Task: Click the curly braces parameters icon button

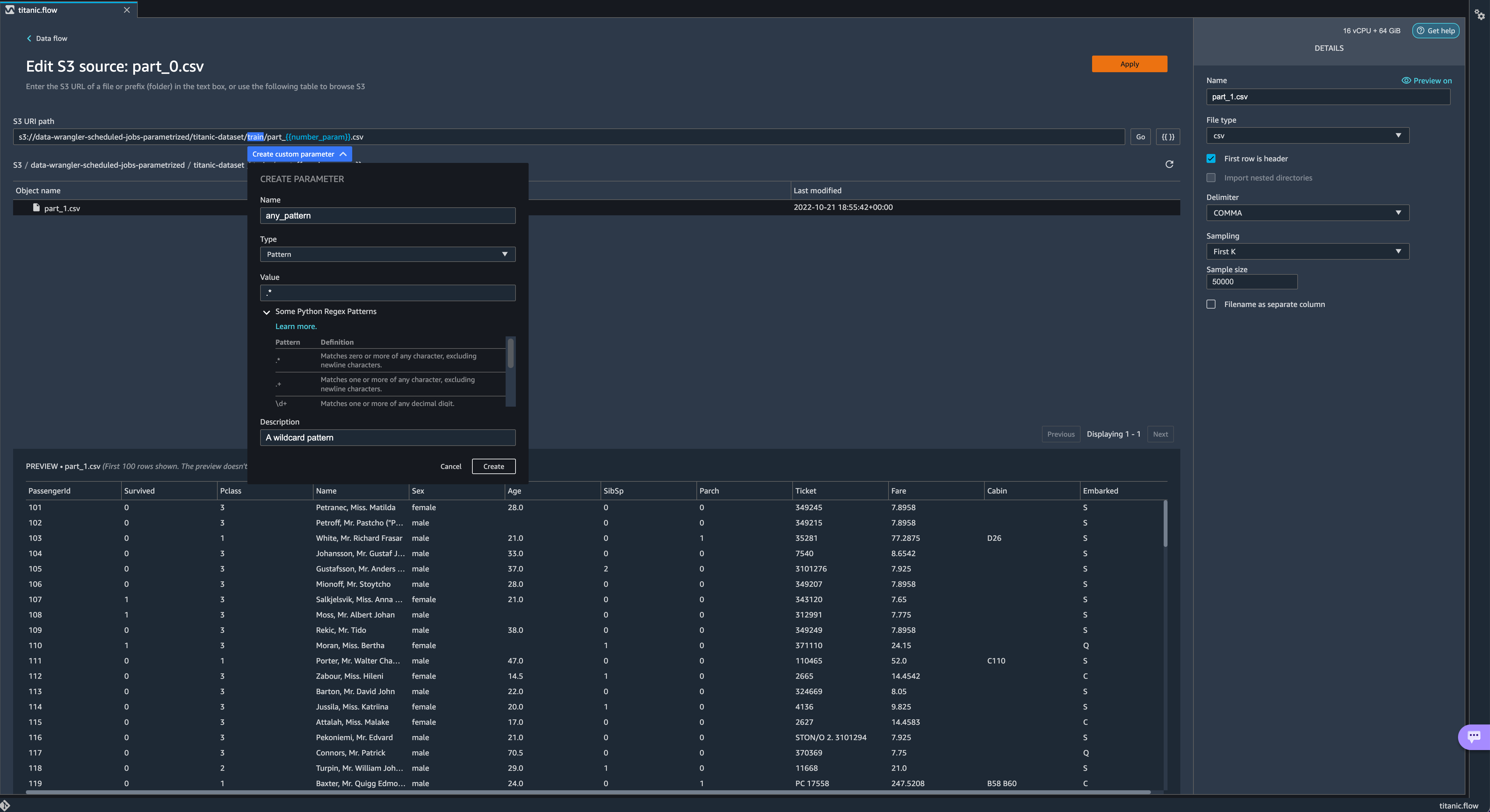Action: pos(1168,137)
